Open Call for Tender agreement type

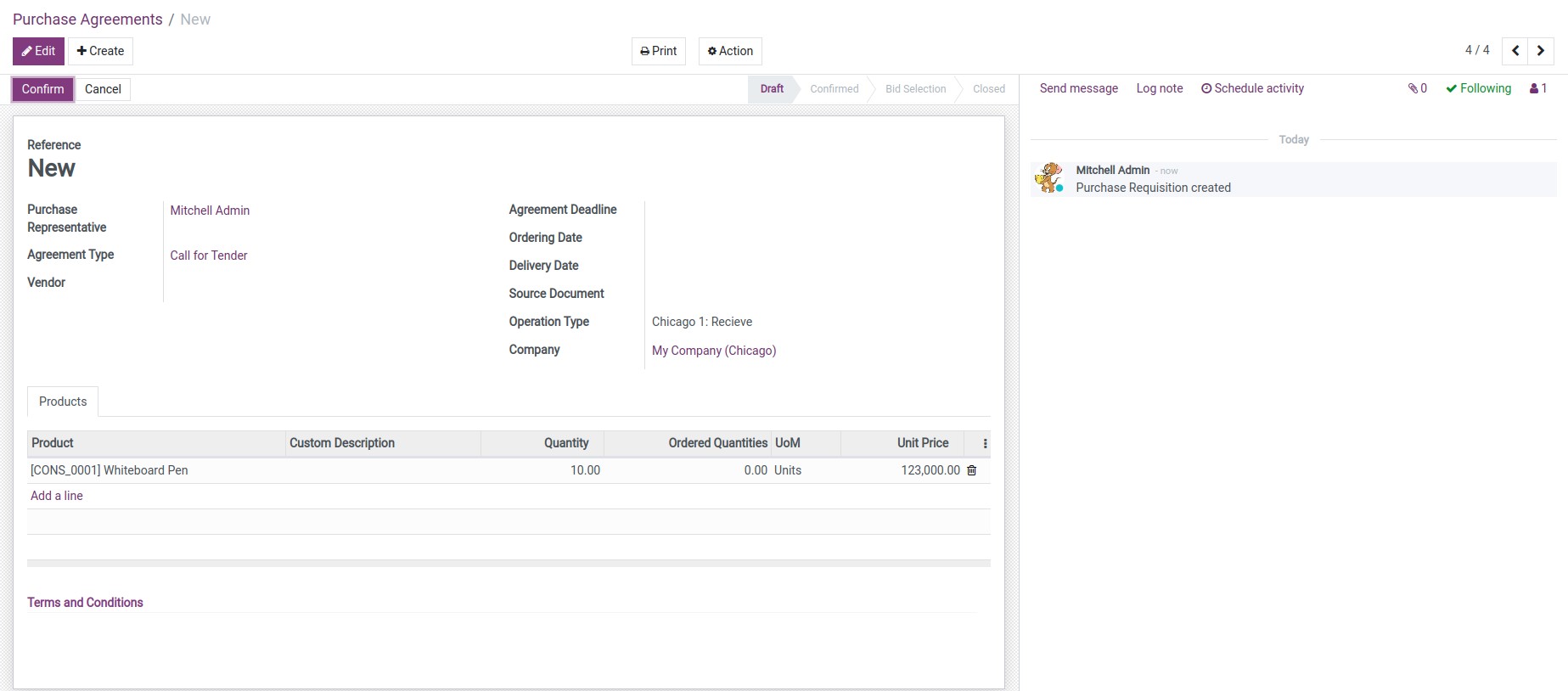(209, 256)
